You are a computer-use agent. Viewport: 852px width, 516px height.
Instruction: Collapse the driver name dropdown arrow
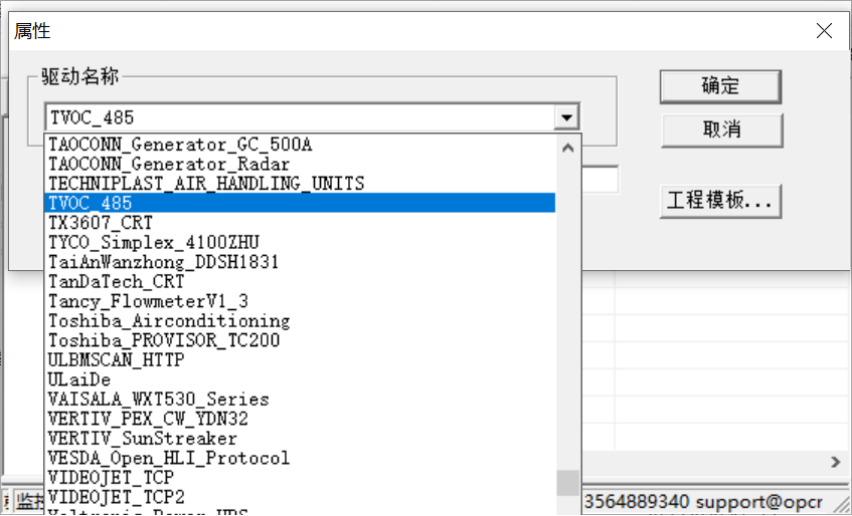point(567,117)
